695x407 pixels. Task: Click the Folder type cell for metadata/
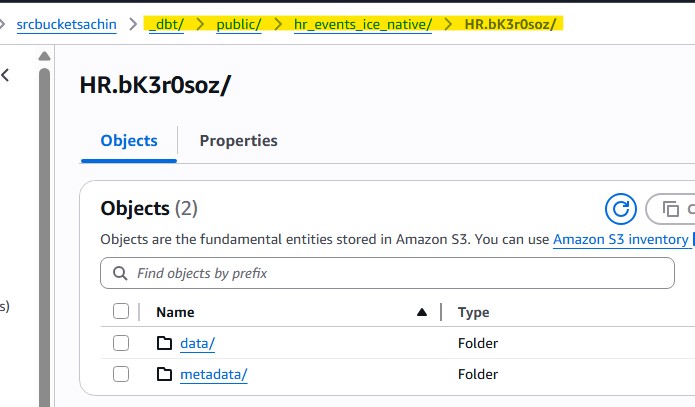click(x=478, y=374)
